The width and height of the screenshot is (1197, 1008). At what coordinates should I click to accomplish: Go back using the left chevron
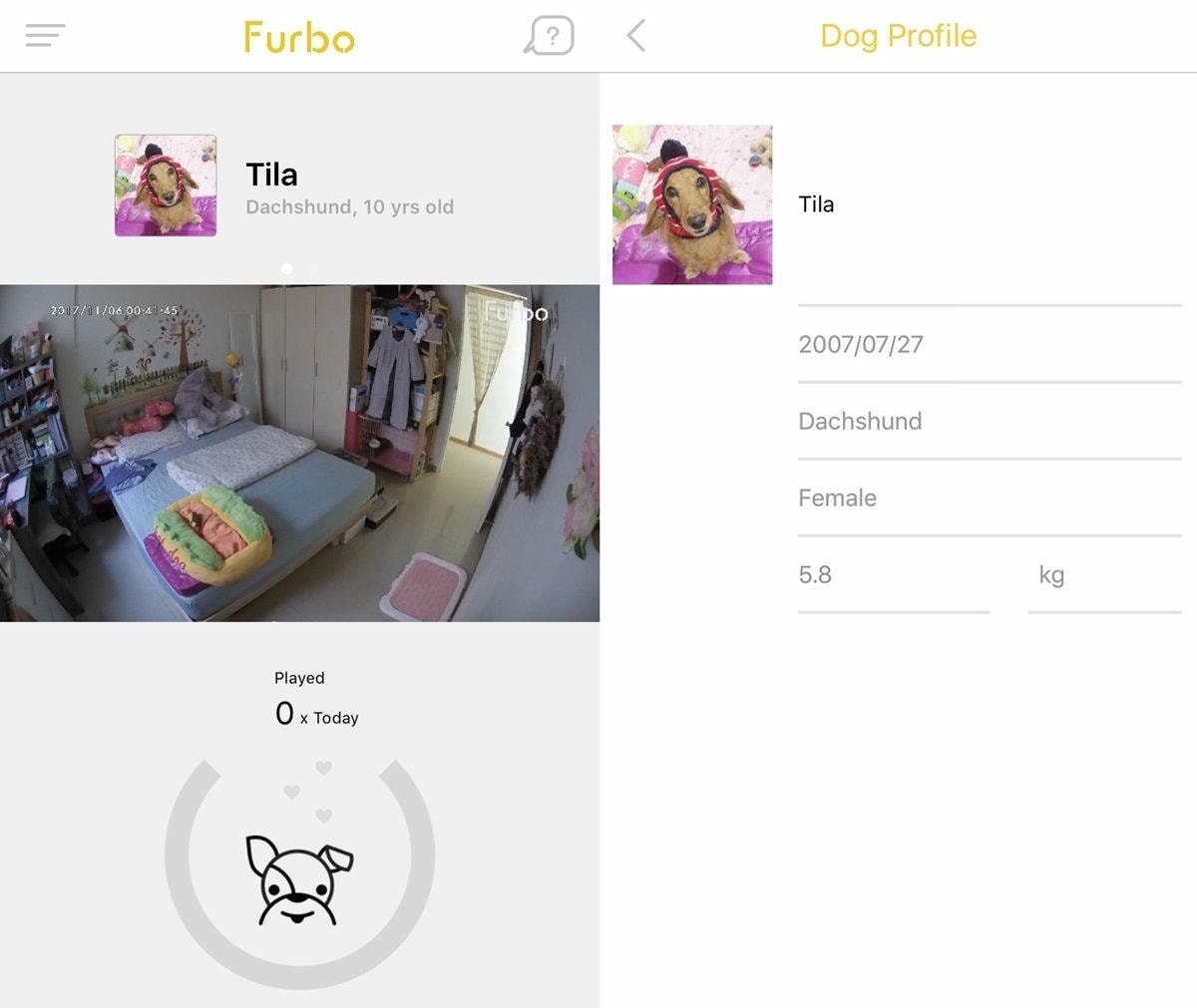pos(635,36)
